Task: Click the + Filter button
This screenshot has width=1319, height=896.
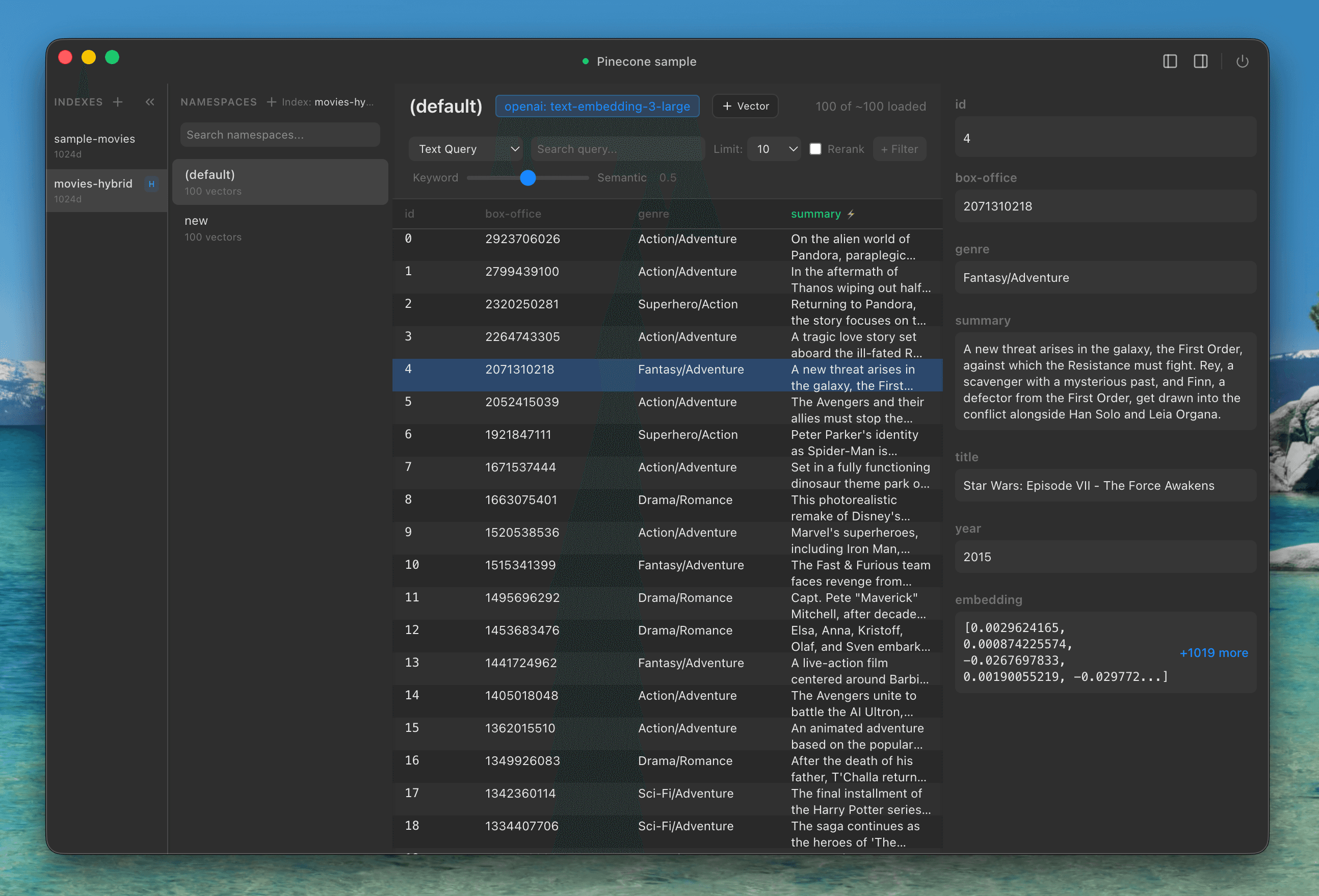Action: tap(899, 149)
